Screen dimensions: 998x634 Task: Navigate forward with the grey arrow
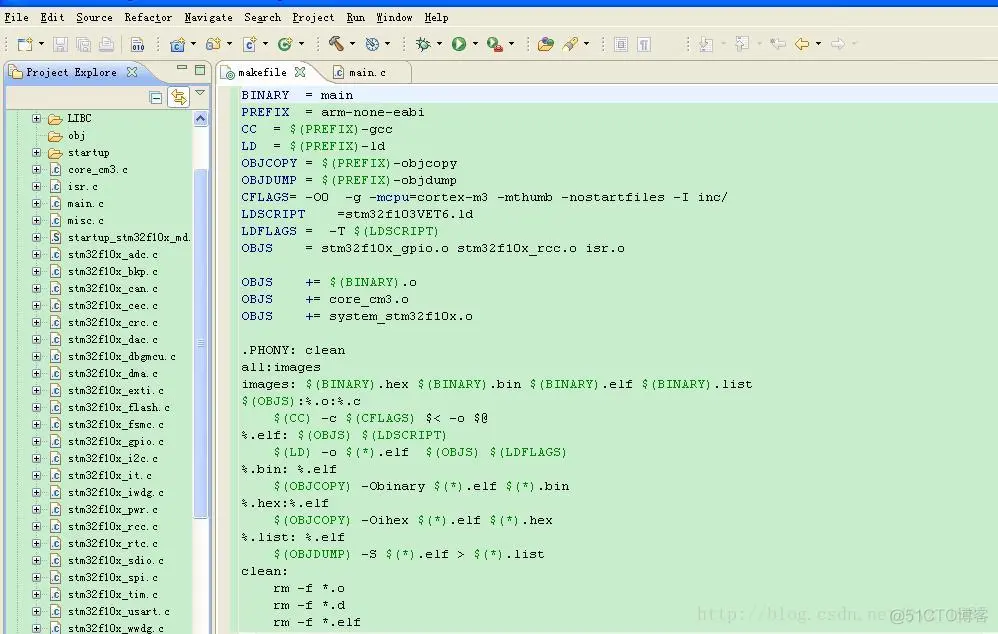coord(838,44)
